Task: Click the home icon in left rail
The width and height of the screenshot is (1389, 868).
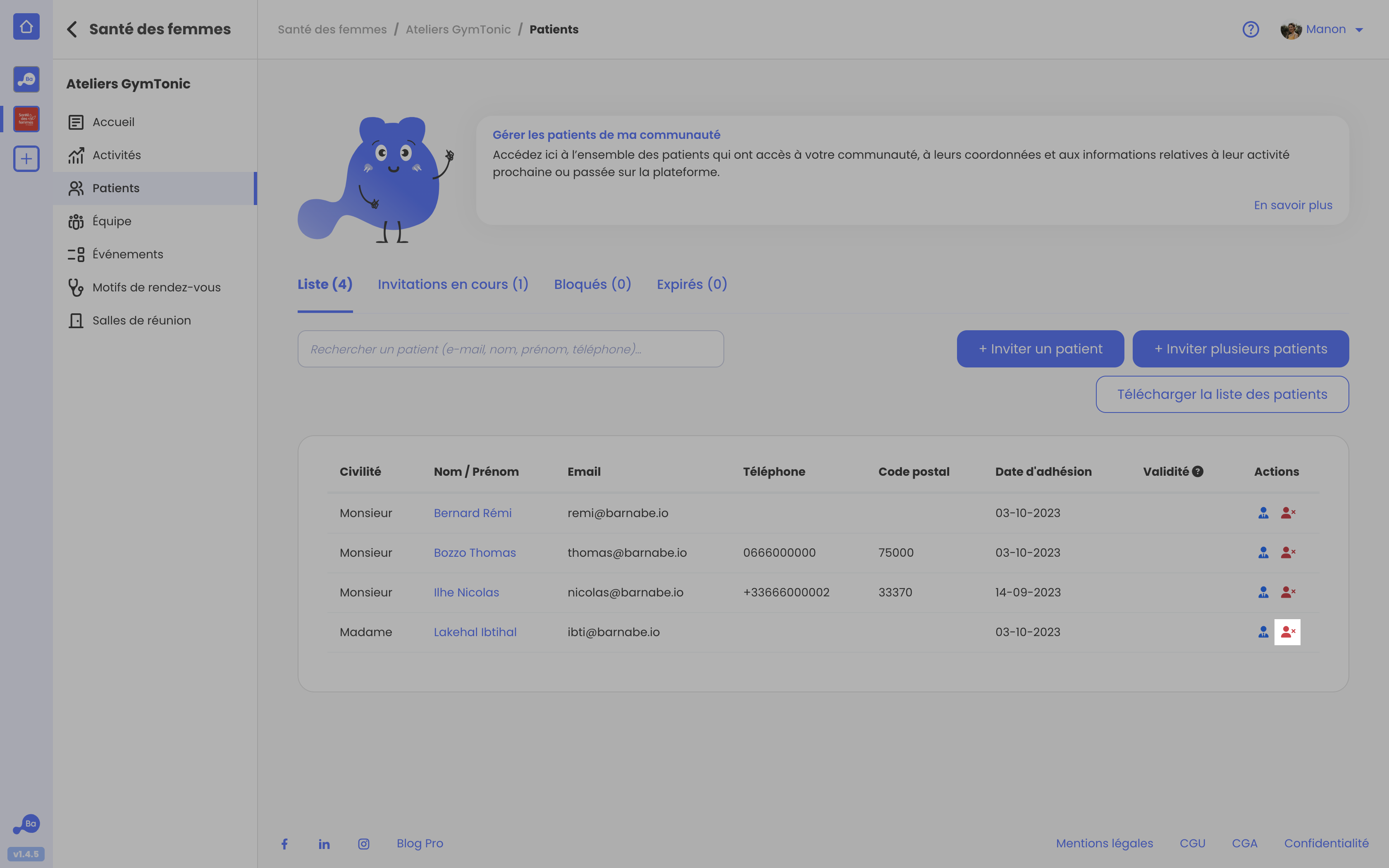Action: [26, 26]
